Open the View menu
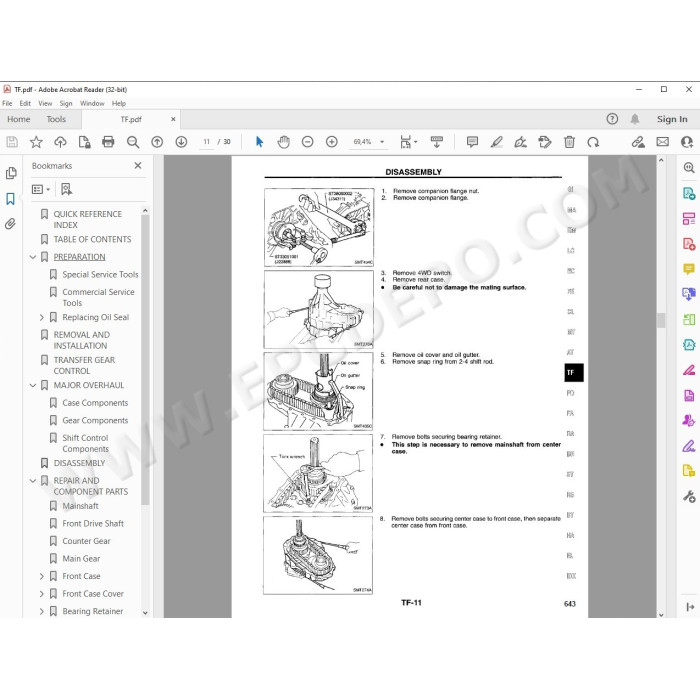This screenshot has width=700, height=700. [x=45, y=104]
